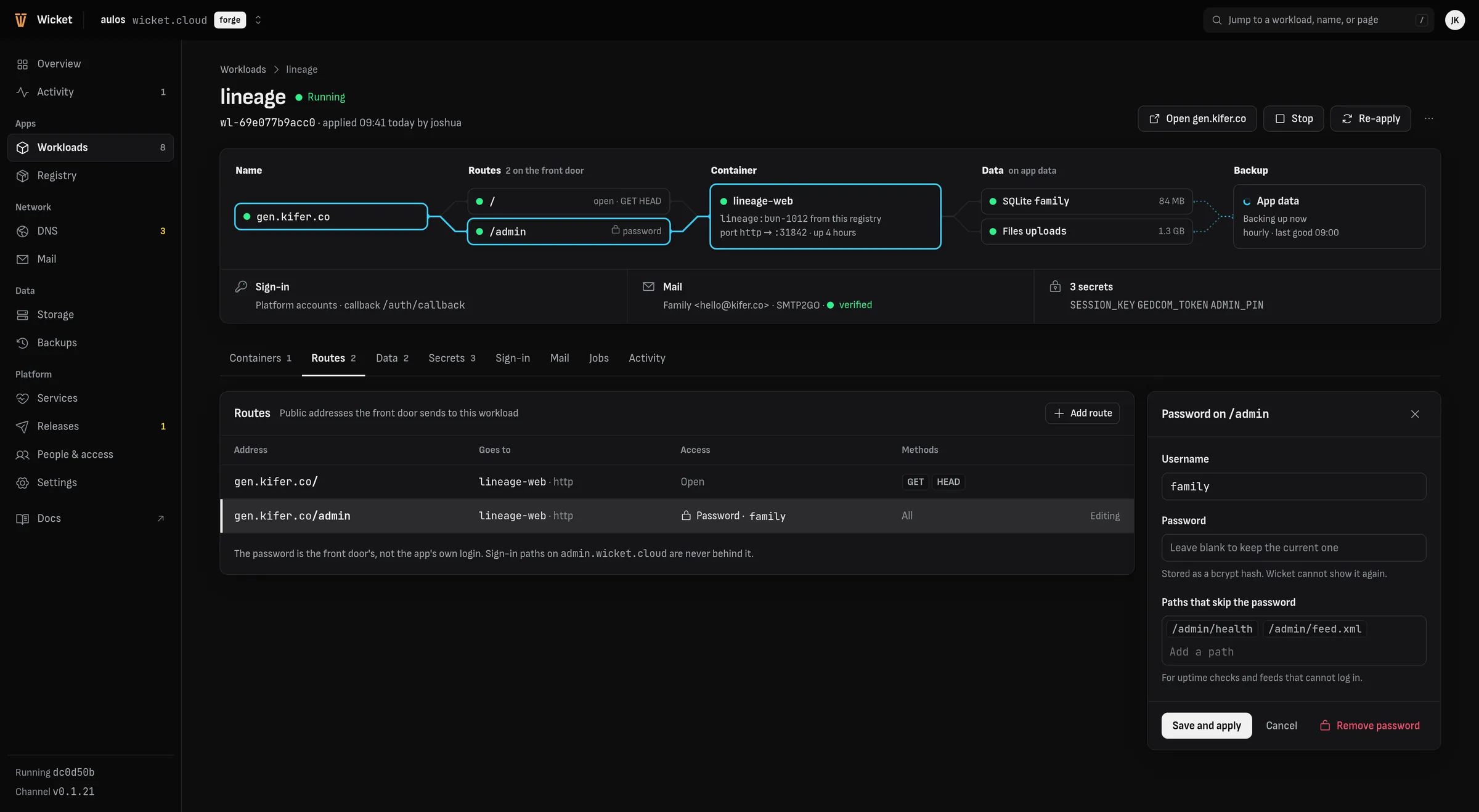Select the Routes tab
Viewport: 1479px width, 812px height.
tap(333, 358)
